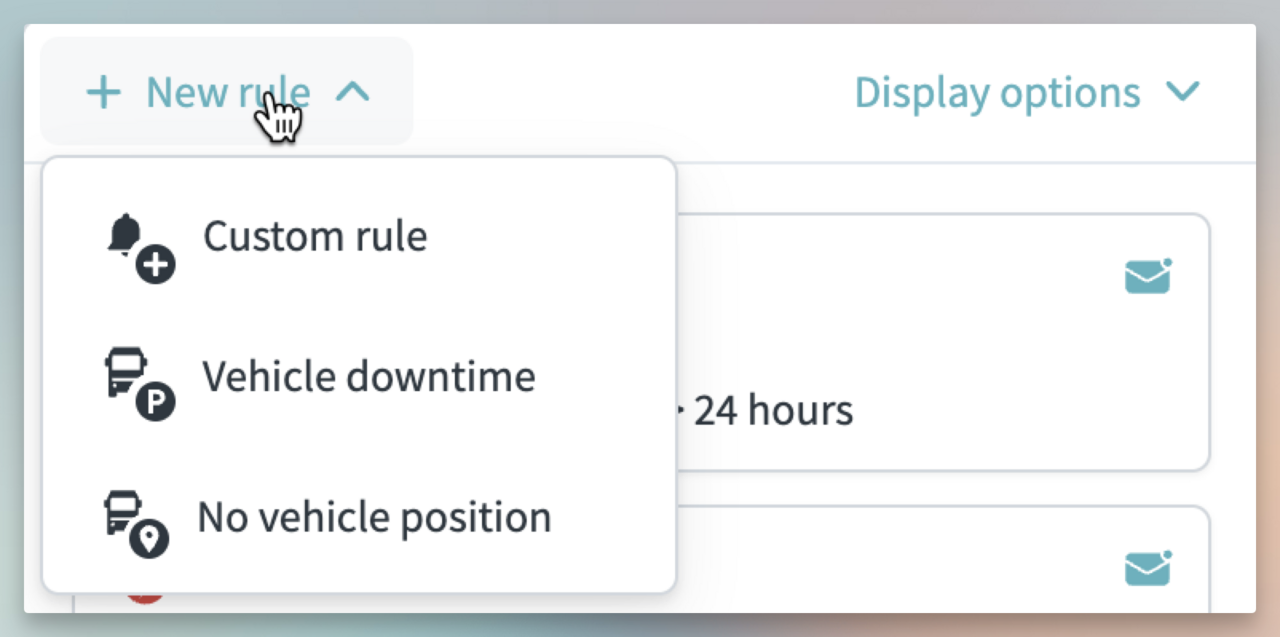Click the bell-plus Custom rule icon

point(139,249)
